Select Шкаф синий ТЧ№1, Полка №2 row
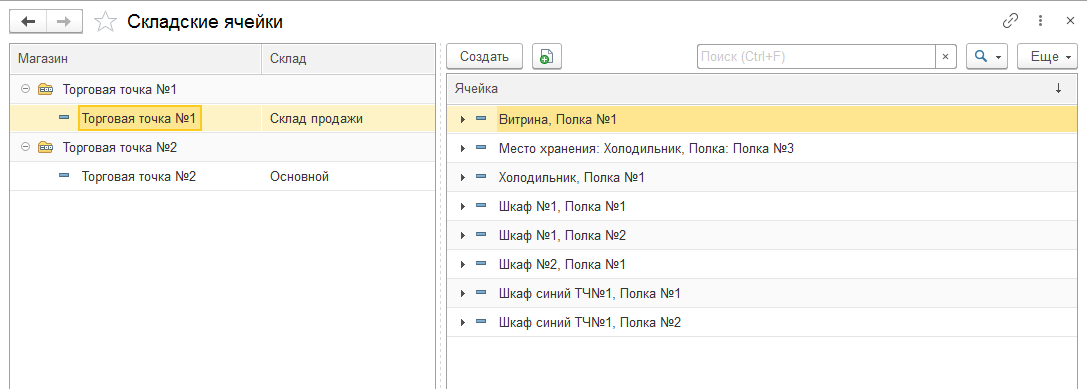Screen dimensions: 1087x389 pyautogui.click(x=762, y=322)
